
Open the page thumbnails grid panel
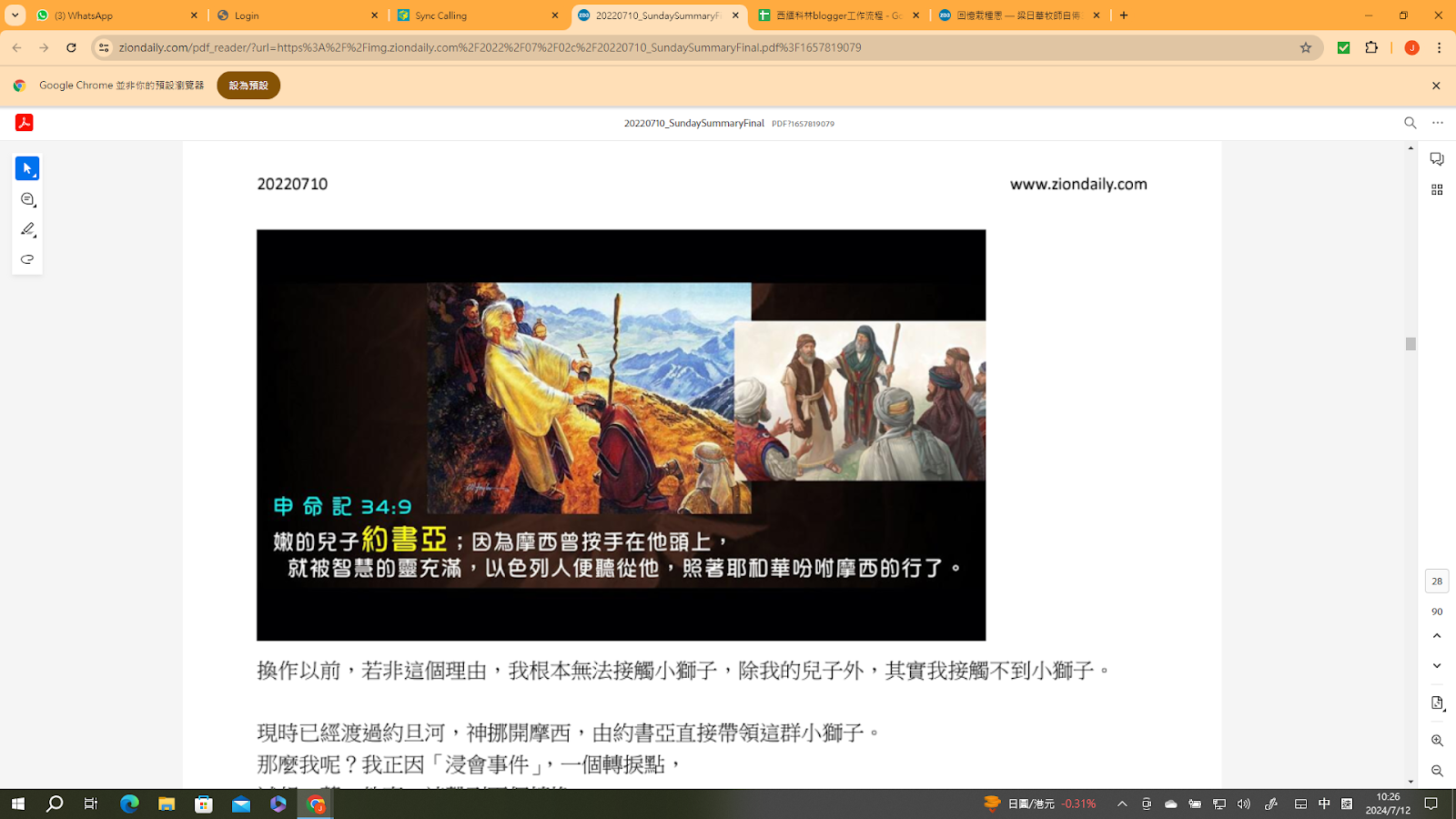[x=1437, y=189]
